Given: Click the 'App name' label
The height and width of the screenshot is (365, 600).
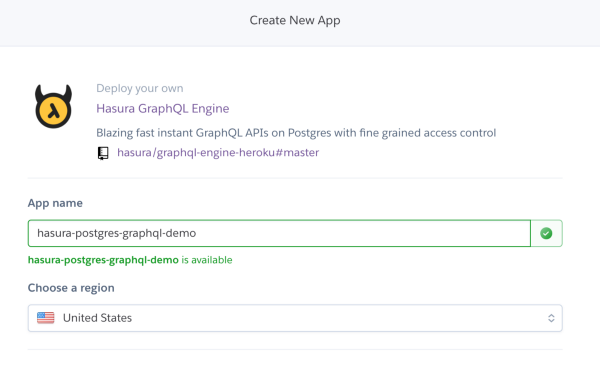Looking at the screenshot, I should 55,203.
